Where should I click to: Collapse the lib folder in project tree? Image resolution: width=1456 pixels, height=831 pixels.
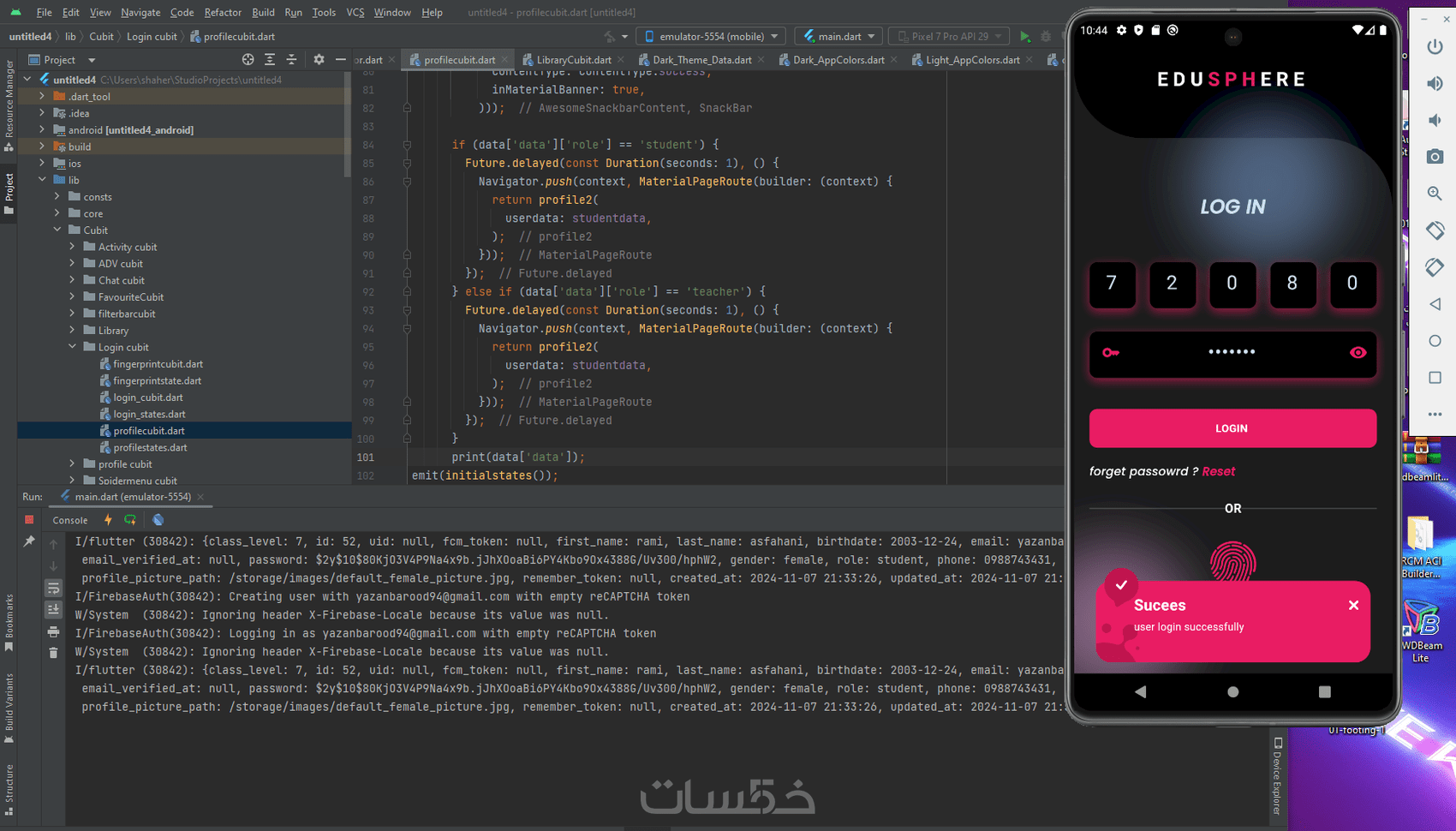[x=42, y=180]
